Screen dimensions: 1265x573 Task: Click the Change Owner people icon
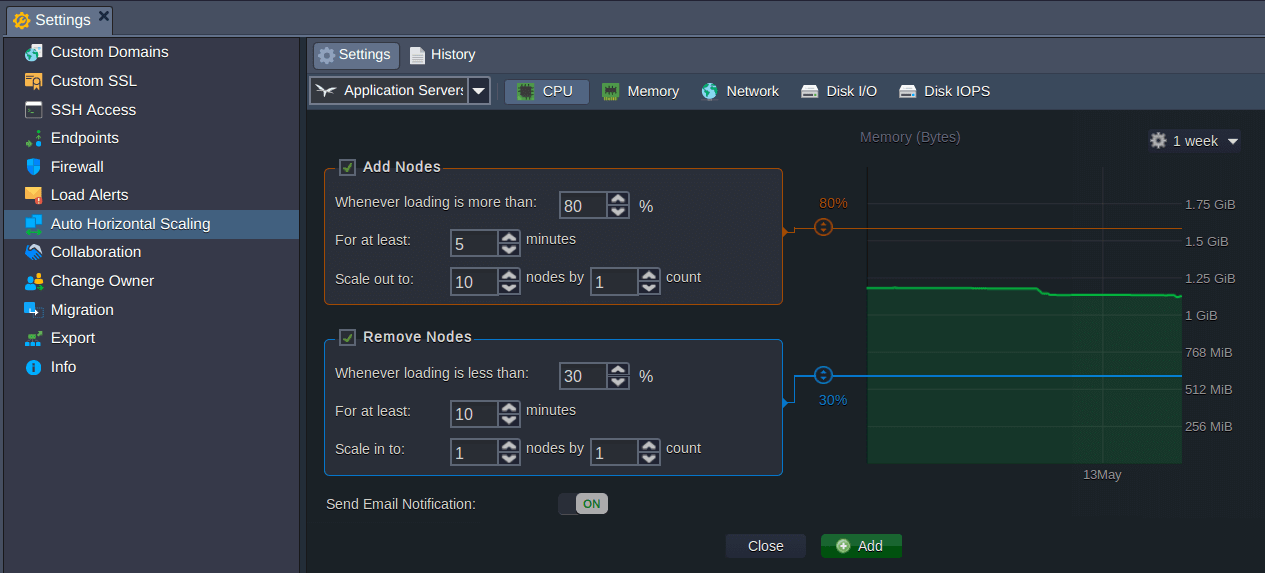pyautogui.click(x=34, y=281)
